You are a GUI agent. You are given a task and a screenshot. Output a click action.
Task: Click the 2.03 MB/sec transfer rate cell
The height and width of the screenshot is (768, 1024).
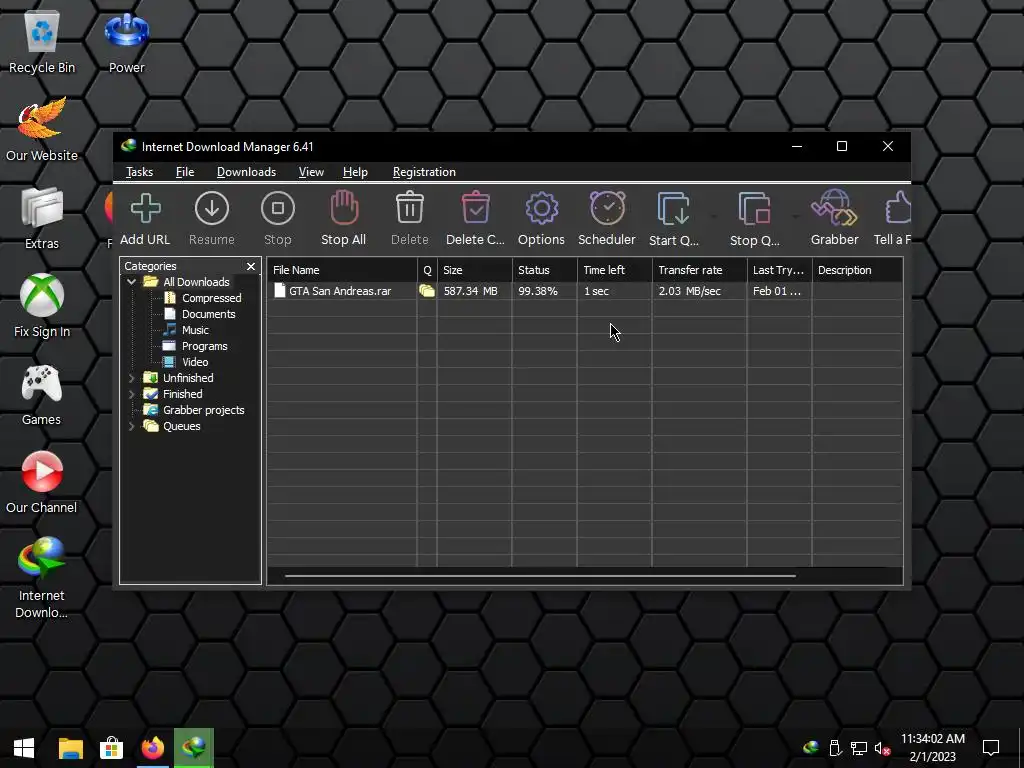(690, 291)
